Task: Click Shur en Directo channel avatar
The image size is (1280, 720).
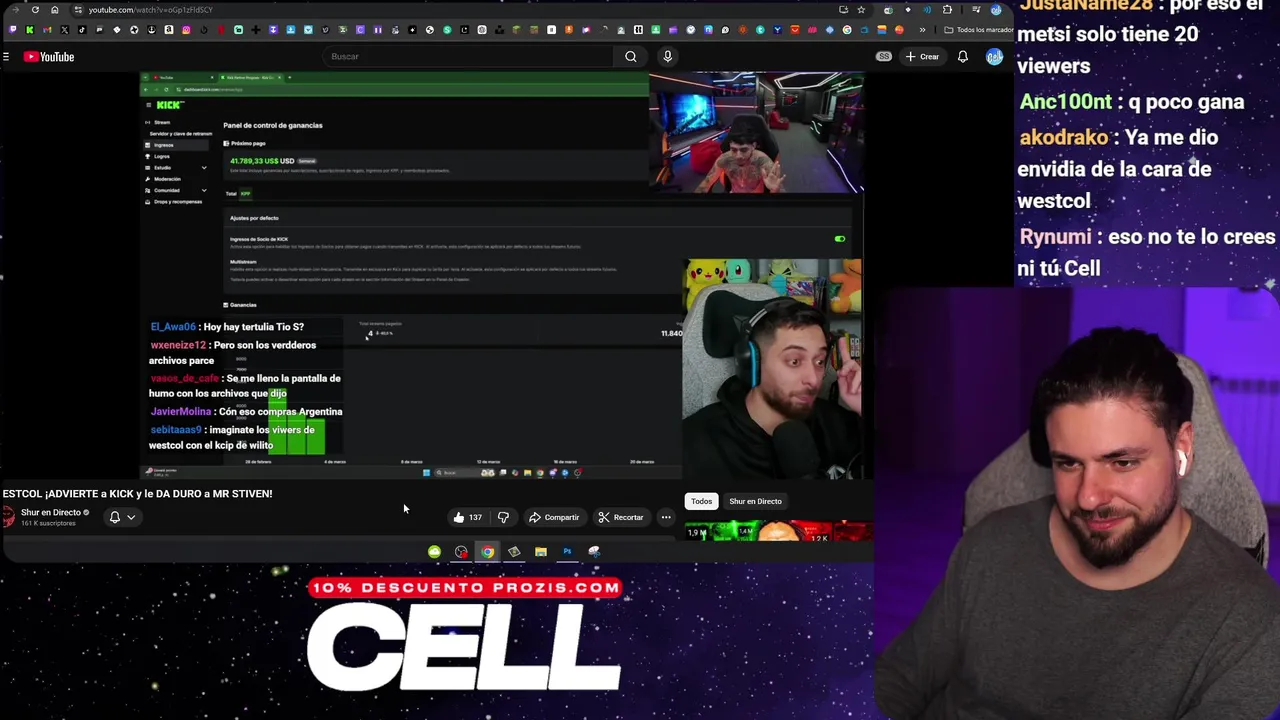Action: click(x=8, y=516)
